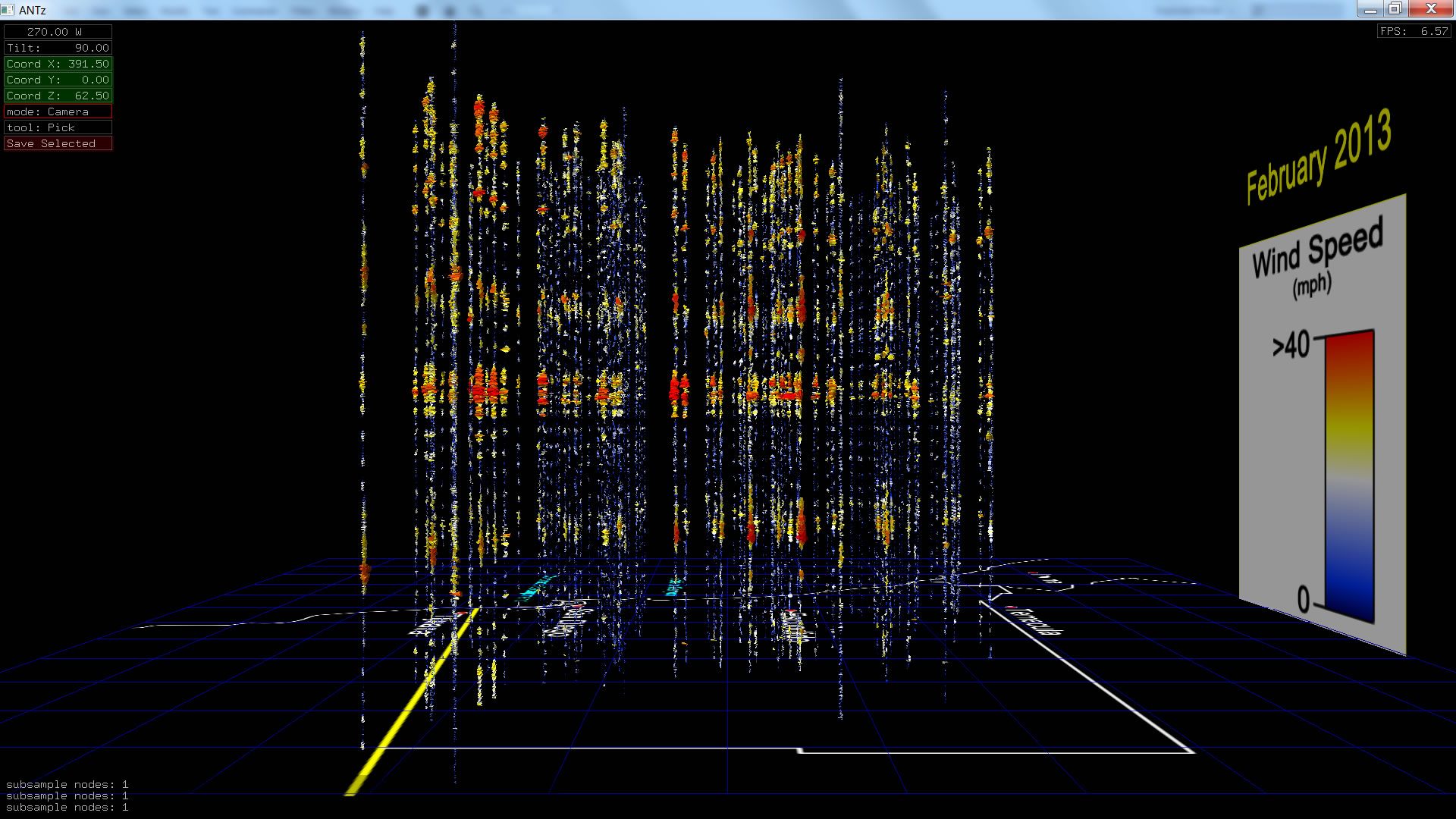This screenshot has width=1456, height=819.
Task: Click the 270.00 W heading indicator
Action: 58,32
